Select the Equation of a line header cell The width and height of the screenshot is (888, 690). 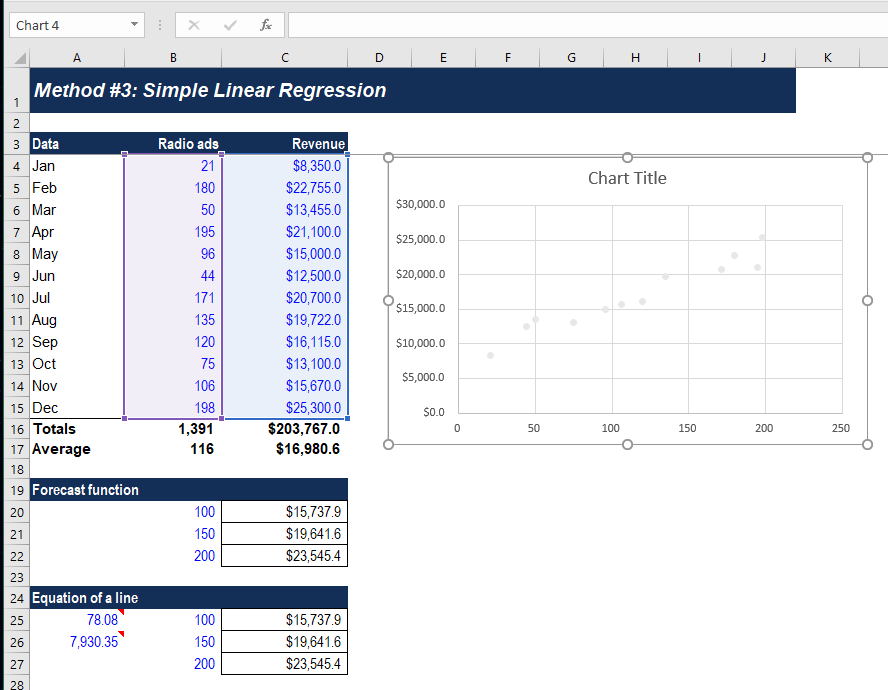click(188, 598)
